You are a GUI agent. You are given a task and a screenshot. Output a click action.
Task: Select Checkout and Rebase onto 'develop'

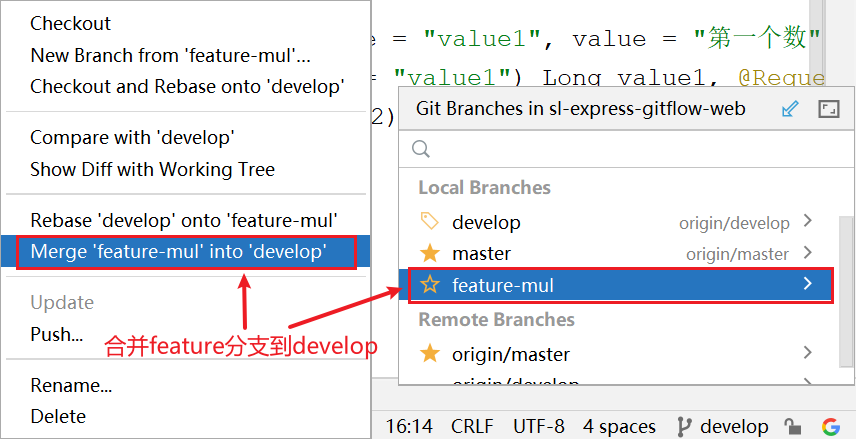pyautogui.click(x=187, y=87)
